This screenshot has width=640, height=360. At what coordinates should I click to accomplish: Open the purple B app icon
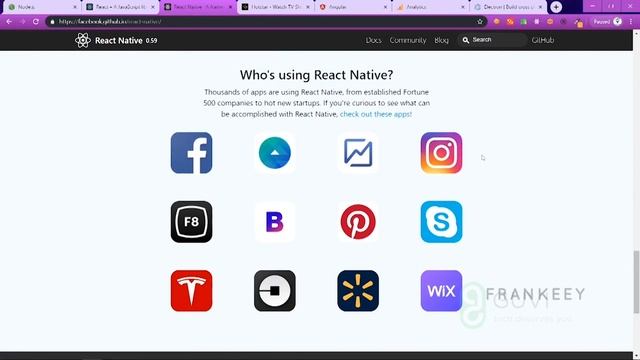pos(275,222)
